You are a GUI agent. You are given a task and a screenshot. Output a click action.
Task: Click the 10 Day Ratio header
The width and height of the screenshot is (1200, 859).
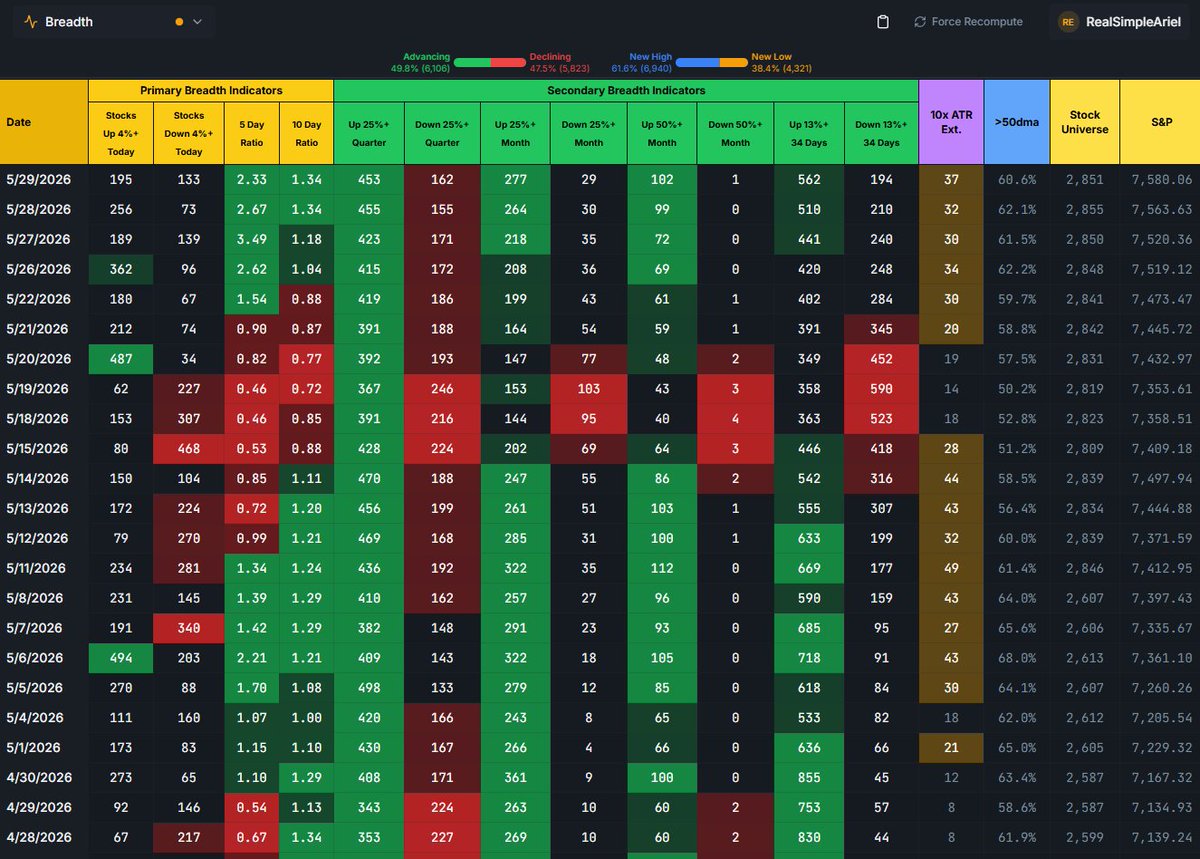[x=307, y=134]
